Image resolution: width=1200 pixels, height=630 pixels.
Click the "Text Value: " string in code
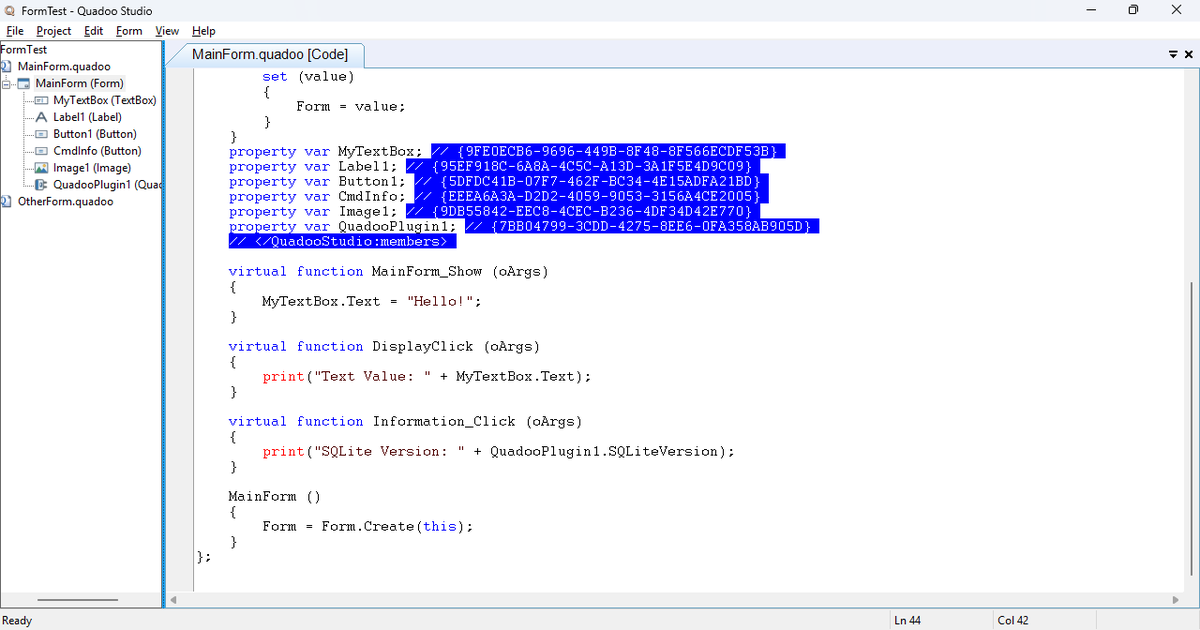(x=373, y=376)
